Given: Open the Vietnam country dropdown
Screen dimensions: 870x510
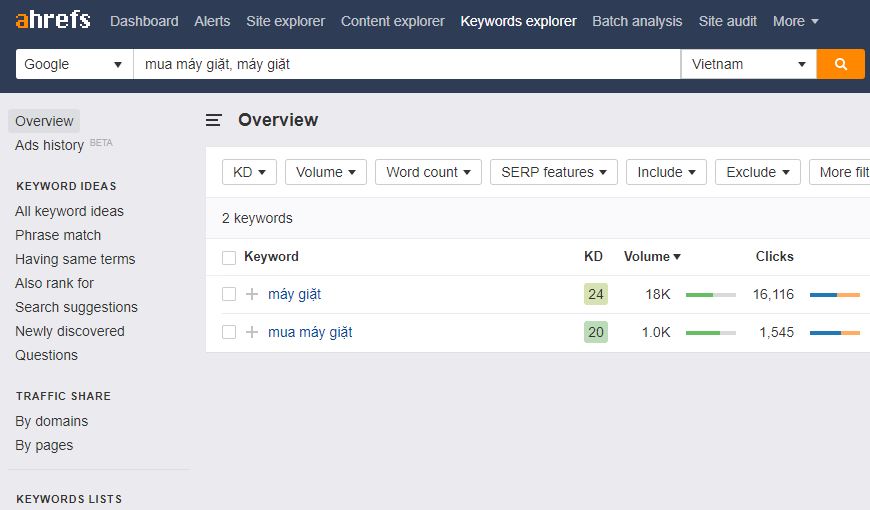Looking at the screenshot, I should coord(748,64).
